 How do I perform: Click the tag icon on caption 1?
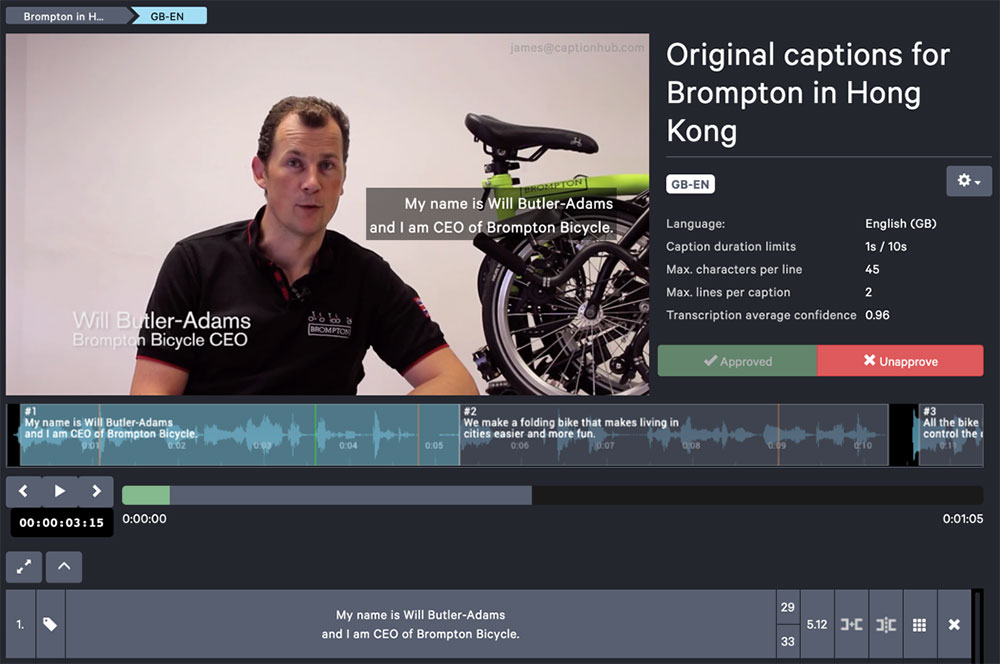coord(50,624)
